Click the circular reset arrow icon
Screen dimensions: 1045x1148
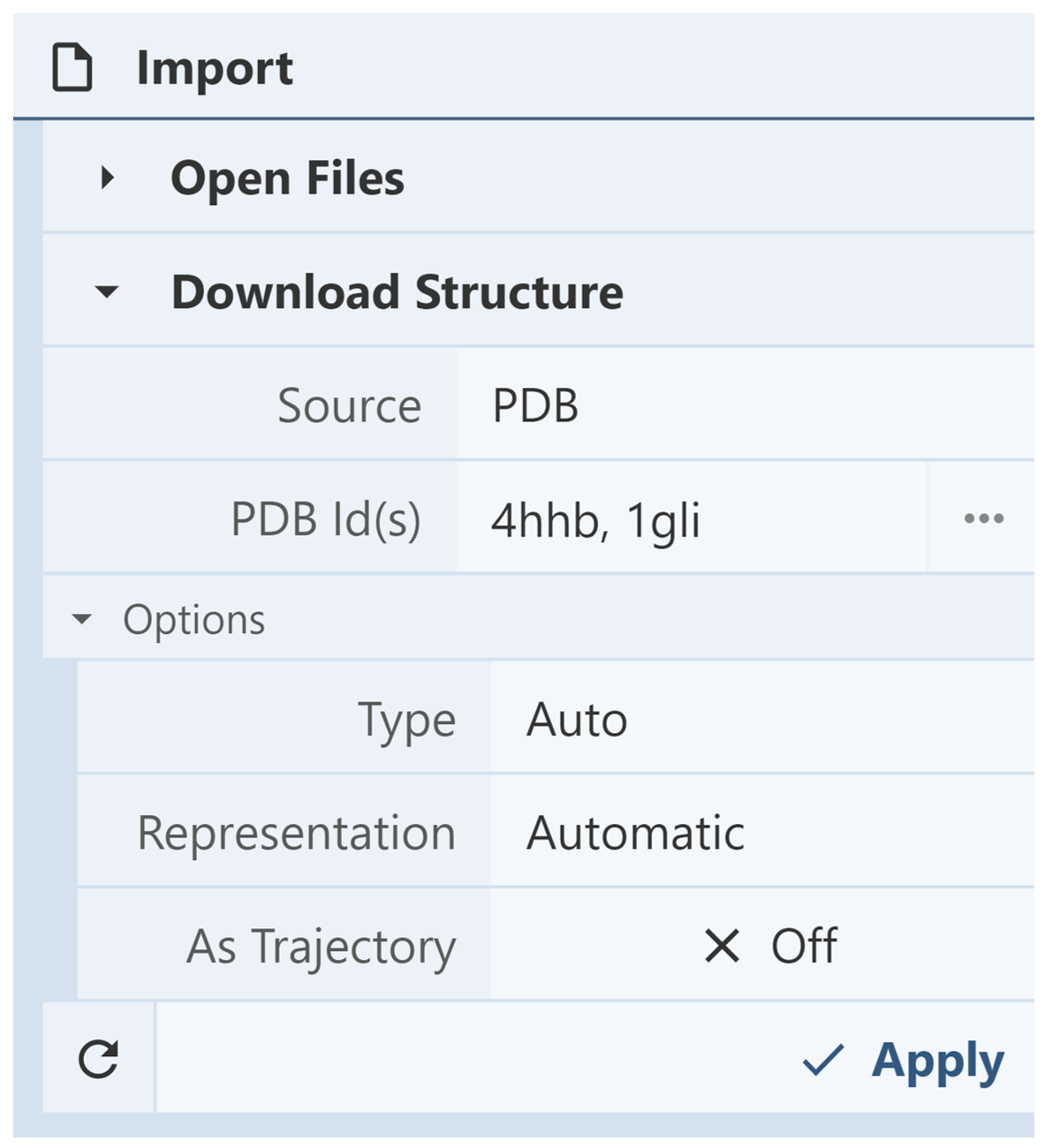[98, 1059]
